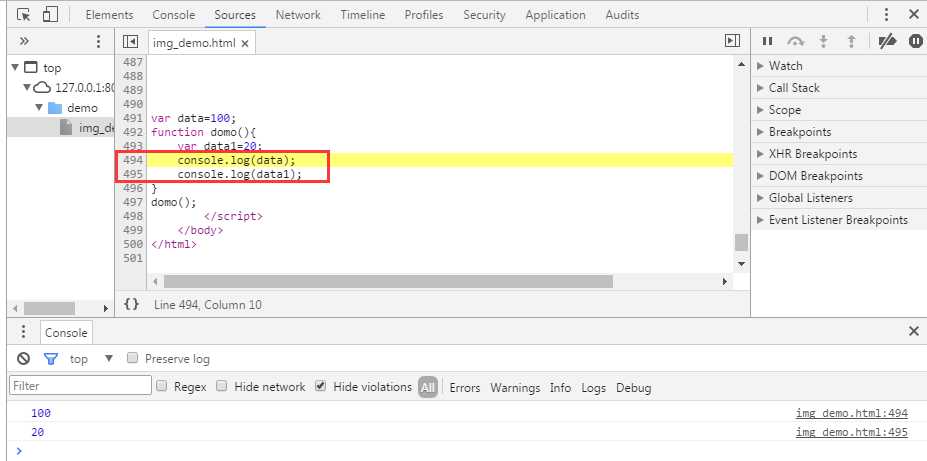Toggle the console filter funnel icon

click(51, 359)
